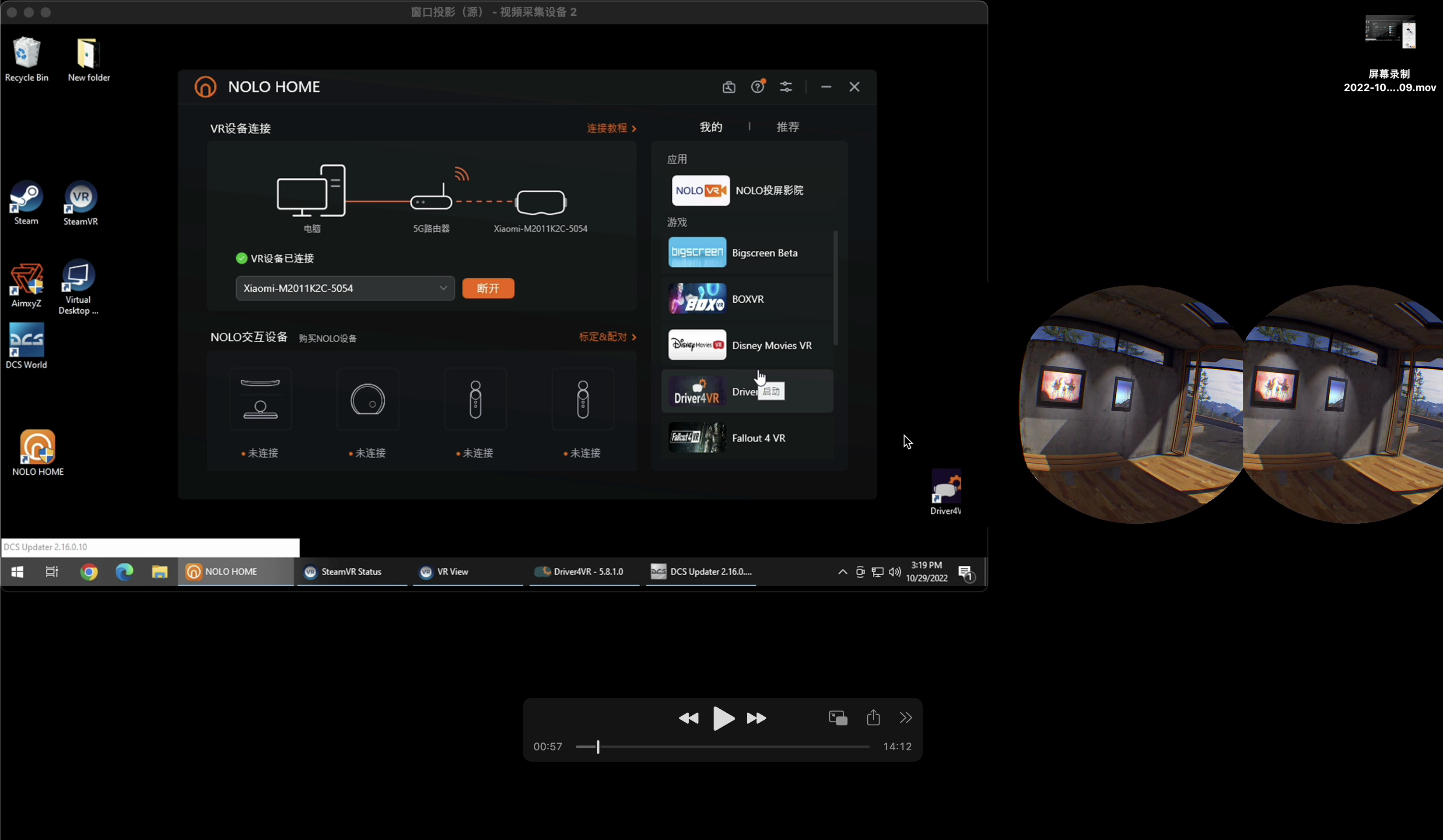Switch to SteamVR Status taskbar window
Screen dimensions: 1443x840
[x=352, y=571]
